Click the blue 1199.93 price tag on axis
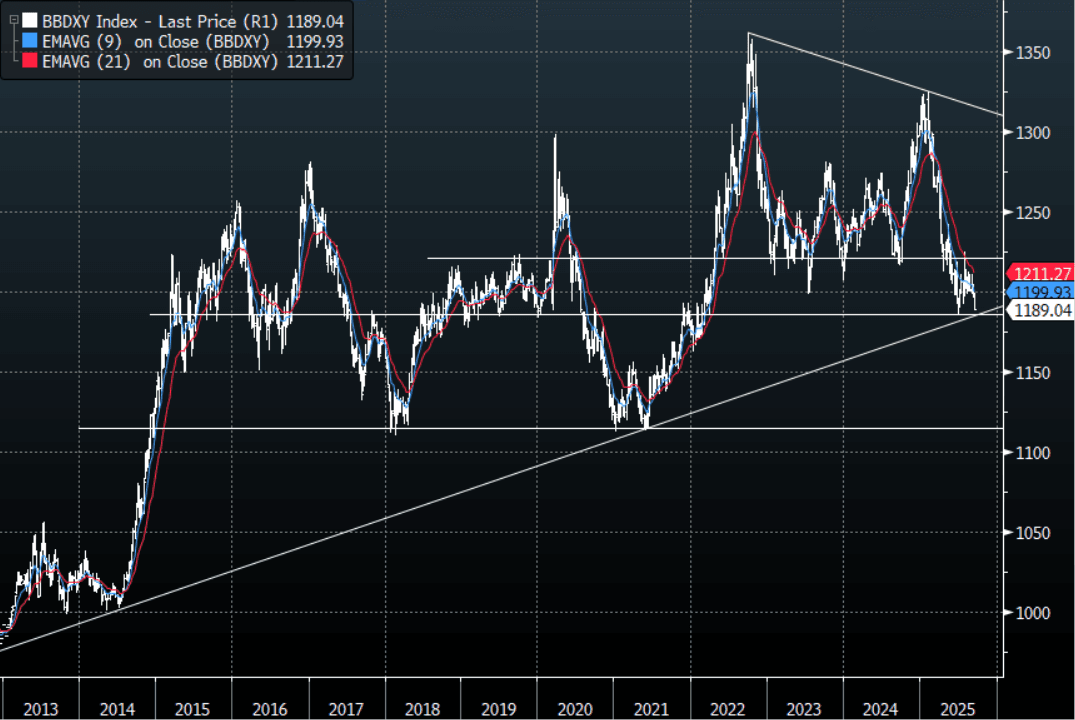The height and width of the screenshot is (720, 1075). pyautogui.click(x=1039, y=292)
